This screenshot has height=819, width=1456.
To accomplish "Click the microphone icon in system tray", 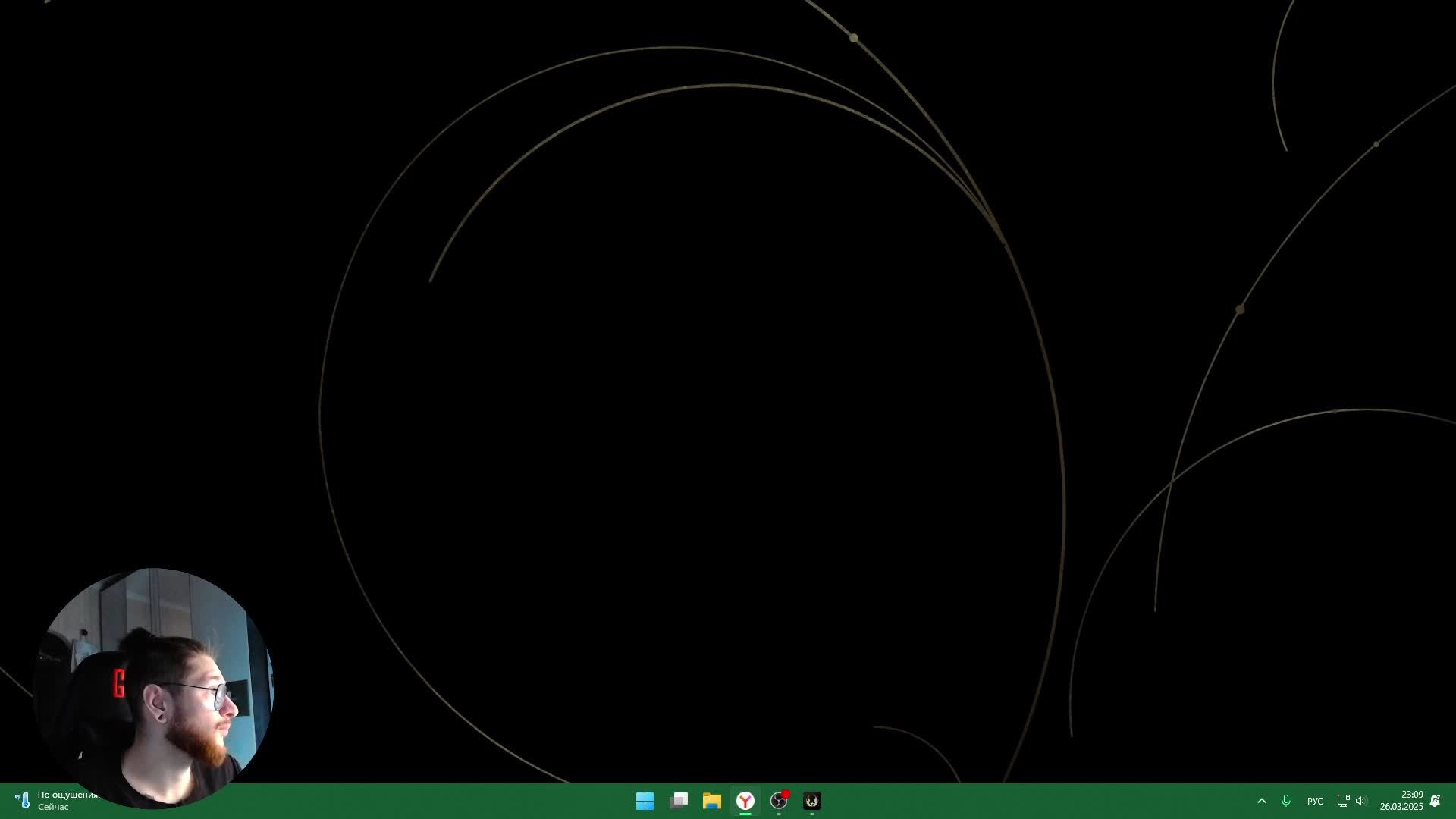I will 1286,801.
